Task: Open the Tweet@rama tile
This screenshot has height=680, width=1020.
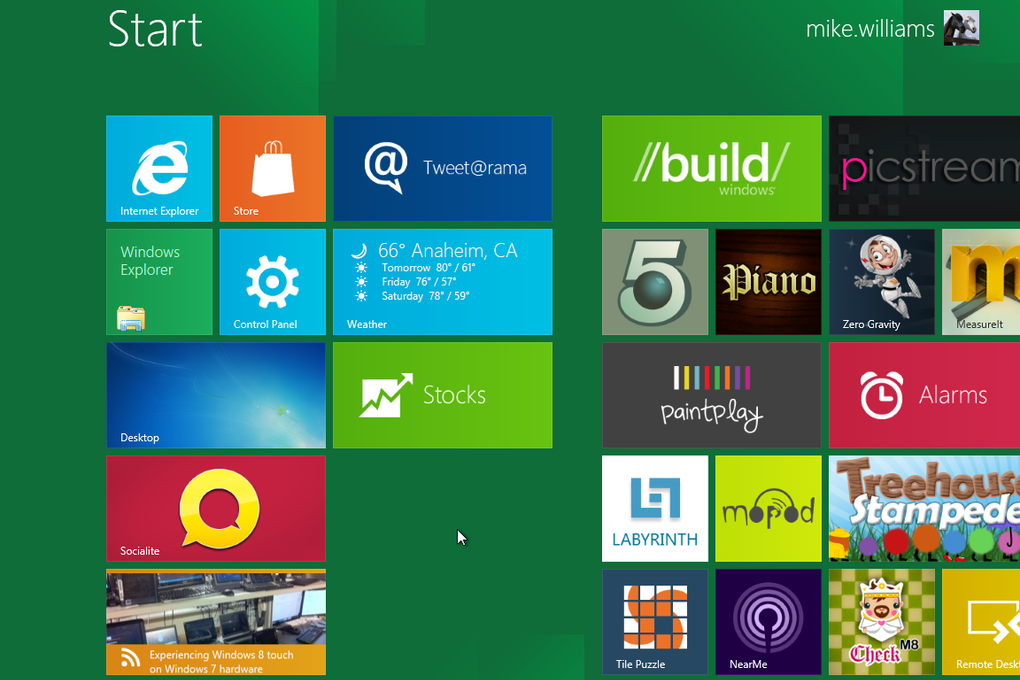Action: (442, 169)
